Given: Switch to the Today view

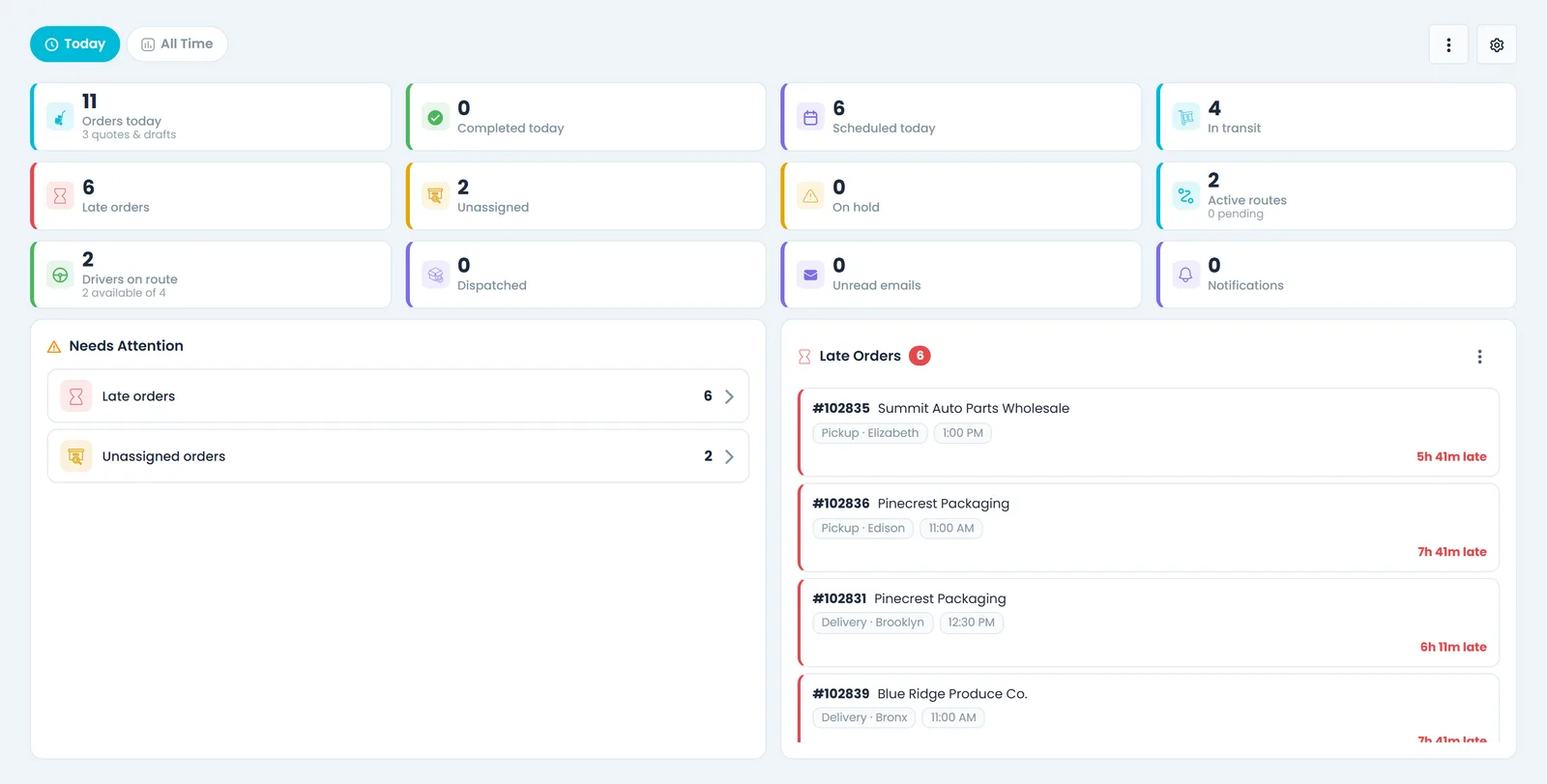Looking at the screenshot, I should pos(74,44).
